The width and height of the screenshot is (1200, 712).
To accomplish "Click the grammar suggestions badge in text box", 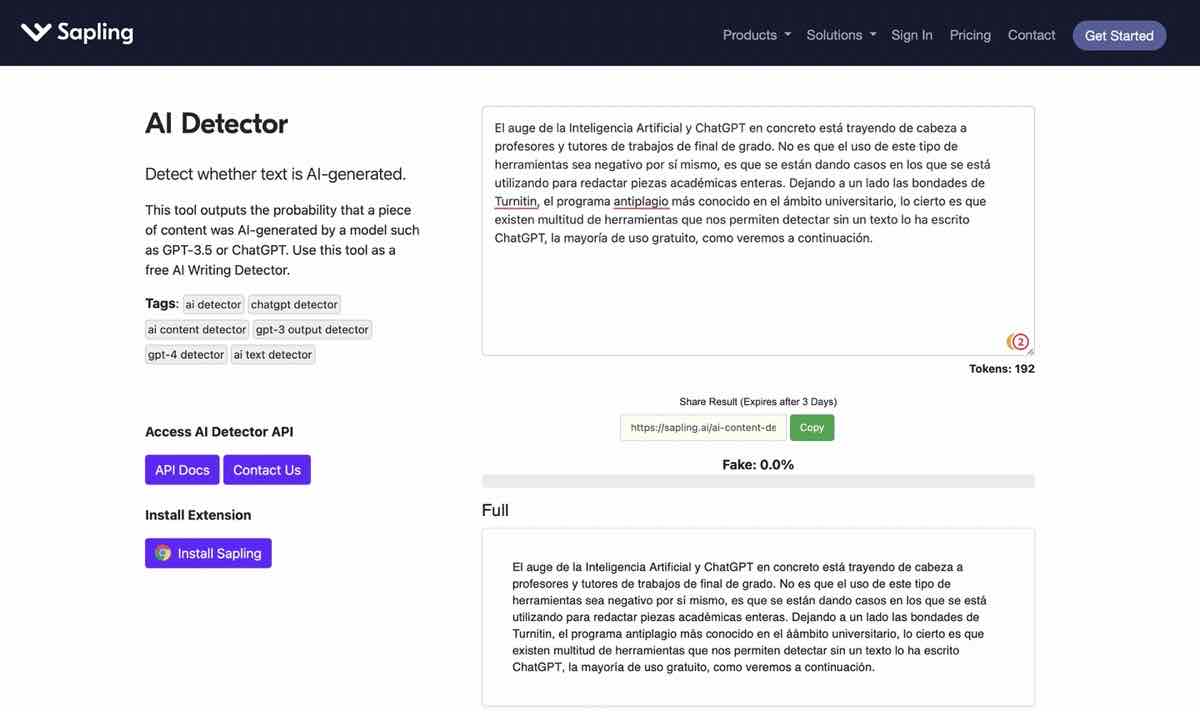I will click(x=1018, y=342).
